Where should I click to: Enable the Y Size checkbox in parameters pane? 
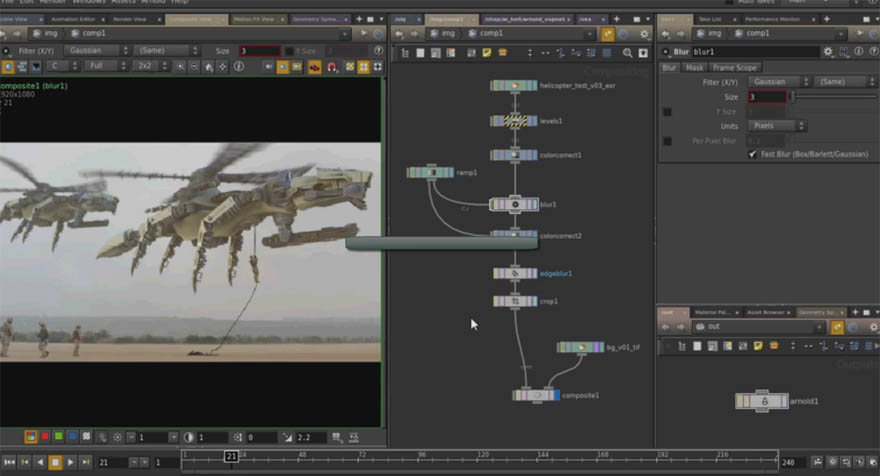[x=667, y=112]
